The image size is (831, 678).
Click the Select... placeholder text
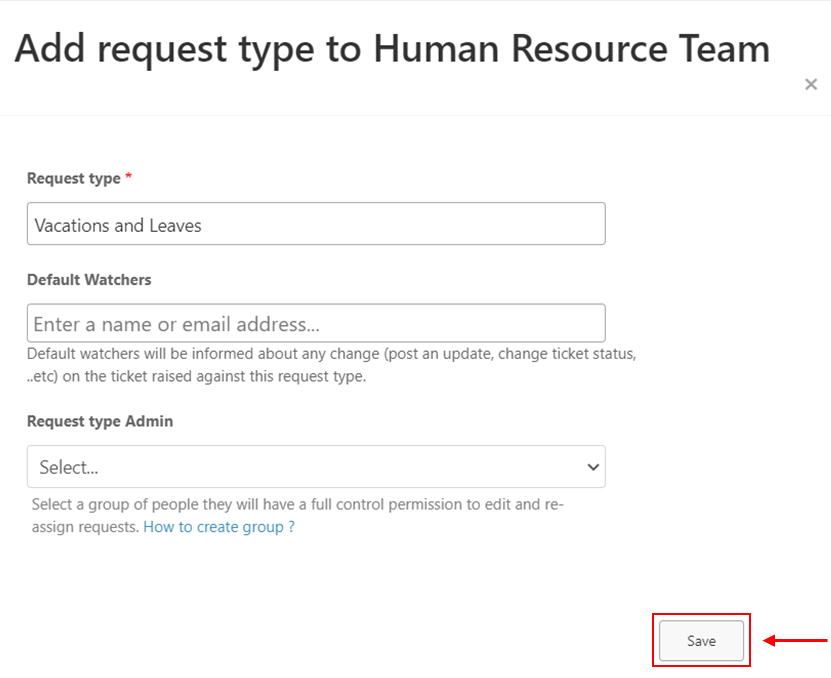[x=69, y=467]
